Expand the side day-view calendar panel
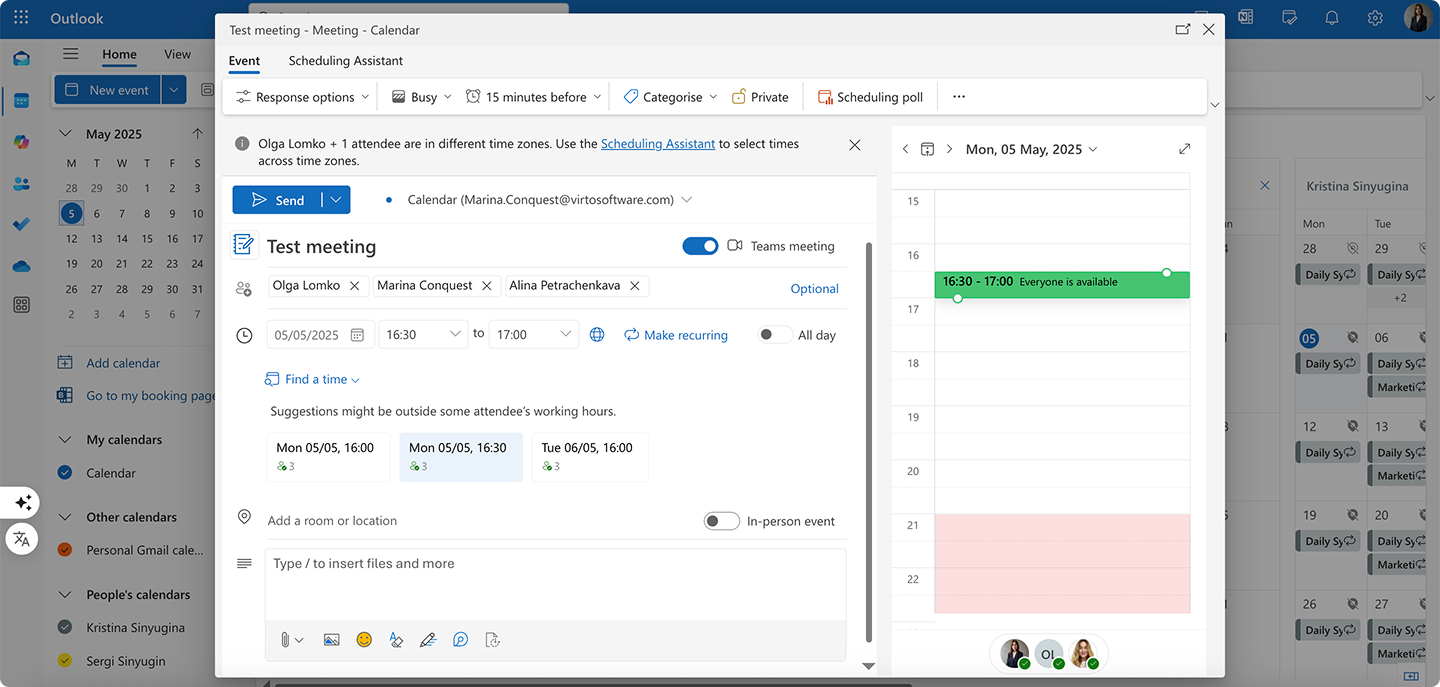The width and height of the screenshot is (1440, 687). point(1185,149)
